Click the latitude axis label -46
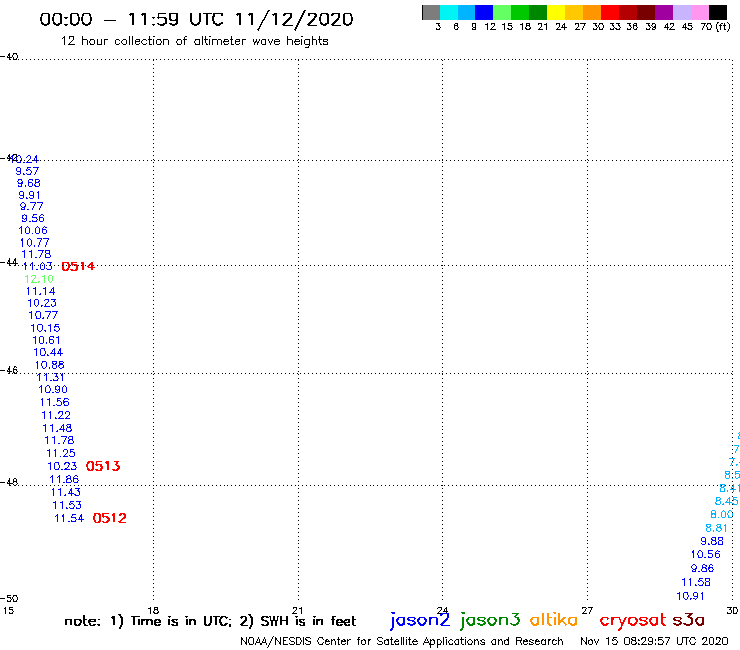Viewport: 740px width, 650px height. tap(9, 371)
